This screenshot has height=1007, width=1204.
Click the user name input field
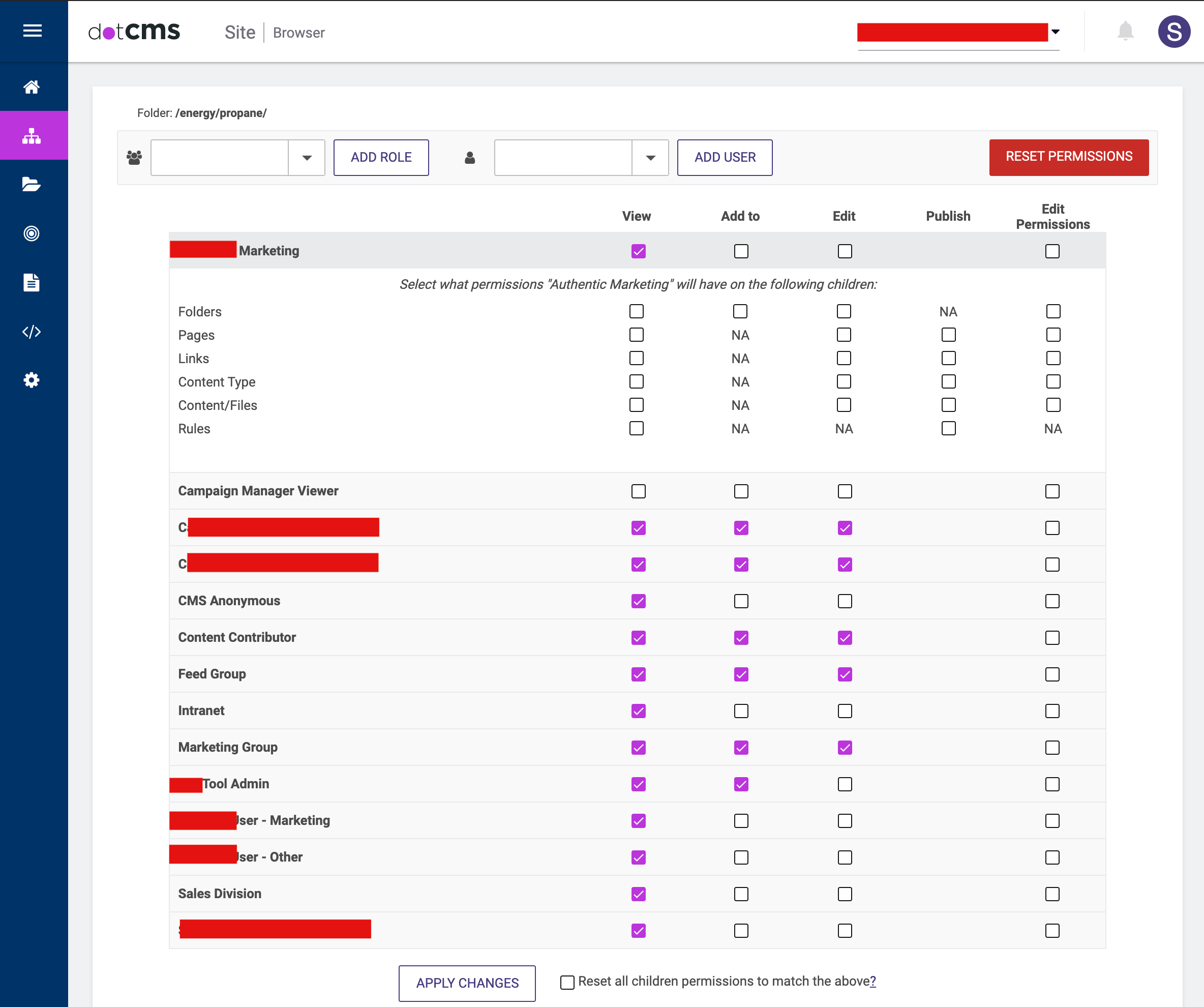(563, 158)
